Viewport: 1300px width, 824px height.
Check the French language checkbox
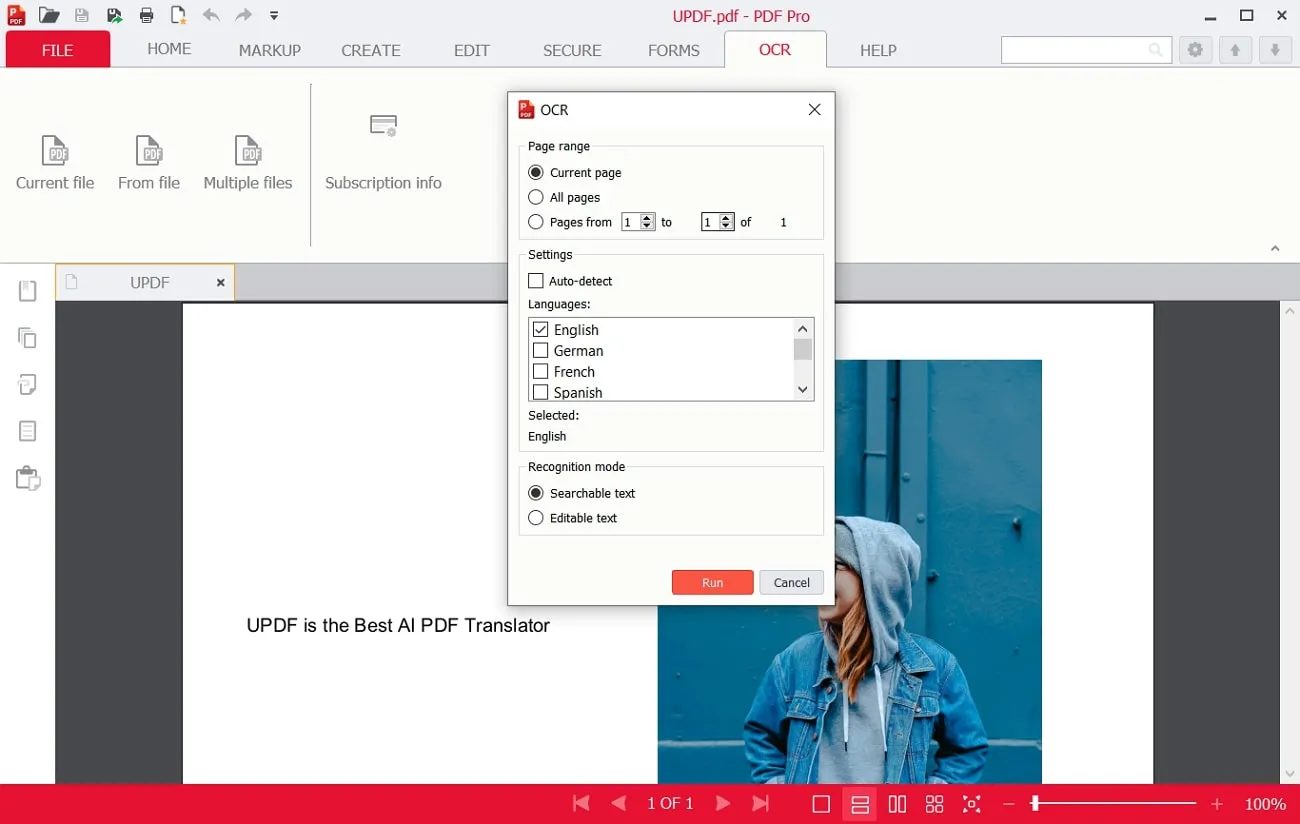pyautogui.click(x=541, y=371)
